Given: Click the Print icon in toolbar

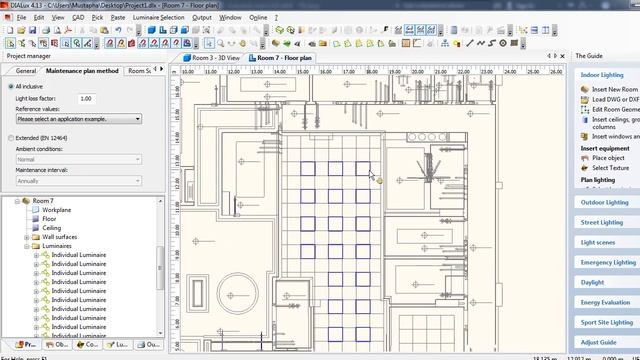Looking at the screenshot, I should point(46,30).
